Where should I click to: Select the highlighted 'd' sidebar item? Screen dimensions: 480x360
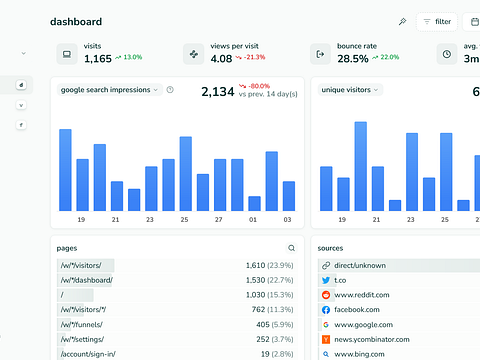(21, 85)
